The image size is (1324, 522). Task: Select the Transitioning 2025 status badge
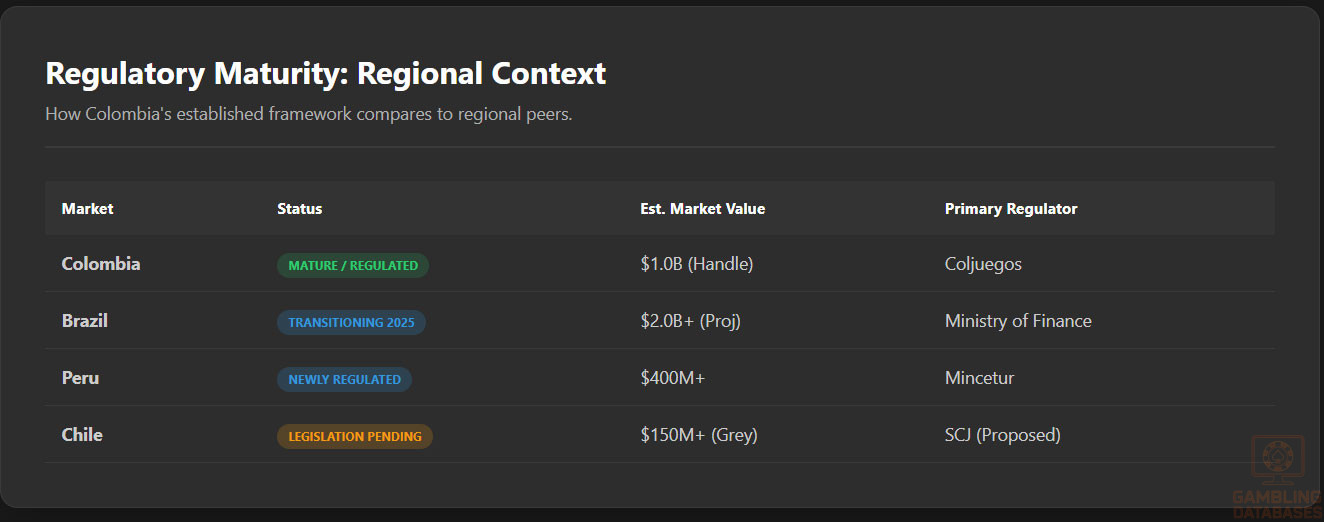click(x=351, y=322)
